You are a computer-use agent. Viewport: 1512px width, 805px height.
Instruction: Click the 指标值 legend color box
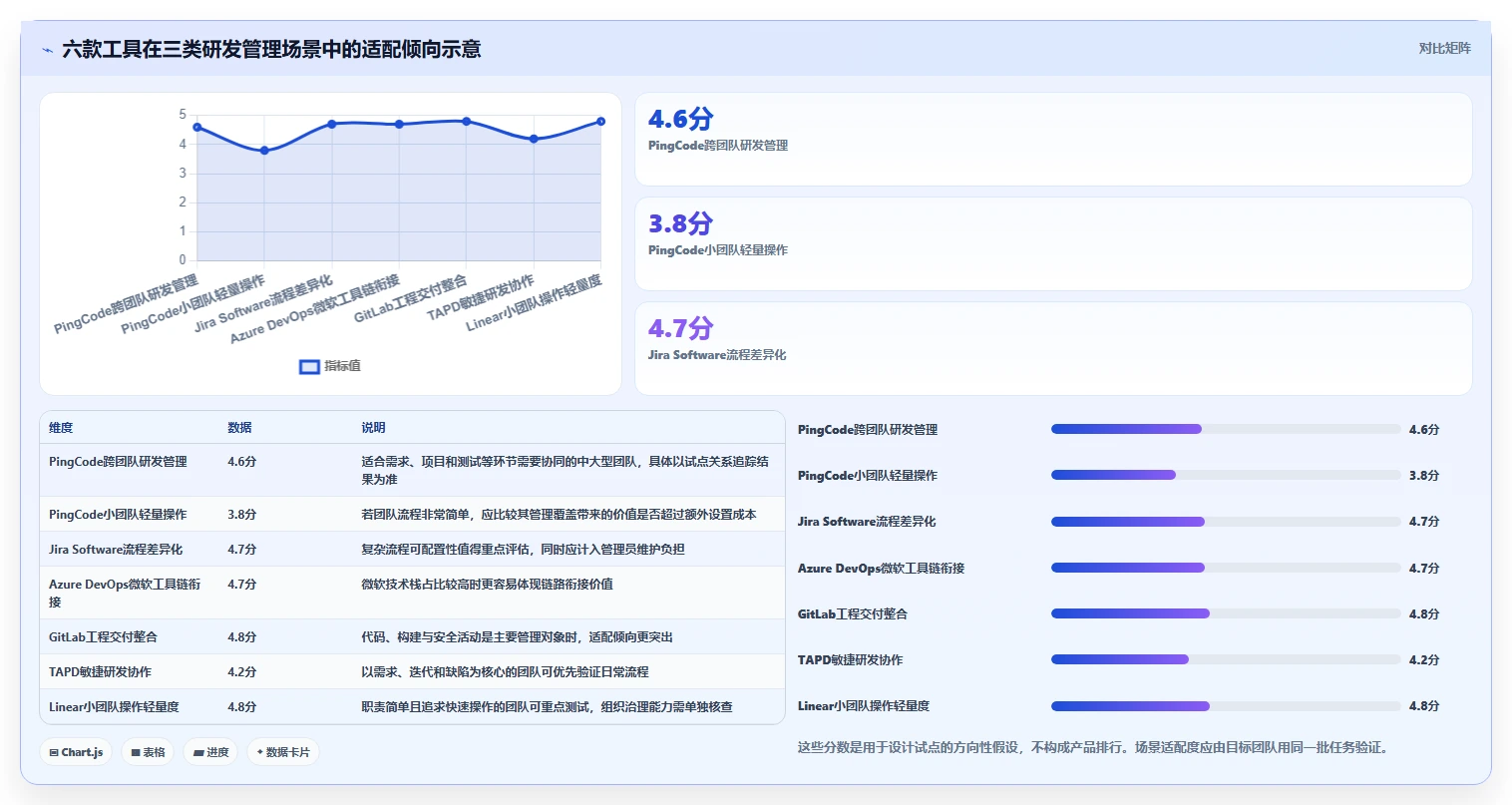(x=310, y=366)
